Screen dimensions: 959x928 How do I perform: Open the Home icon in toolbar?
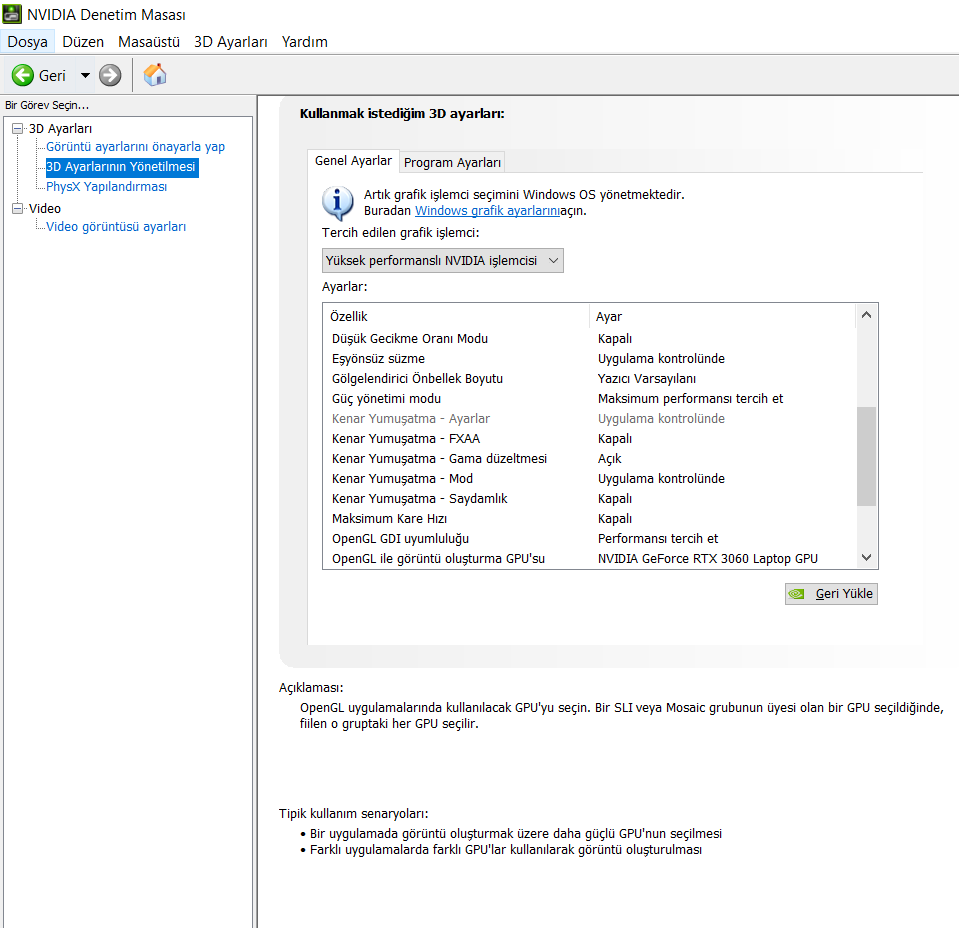click(x=155, y=75)
